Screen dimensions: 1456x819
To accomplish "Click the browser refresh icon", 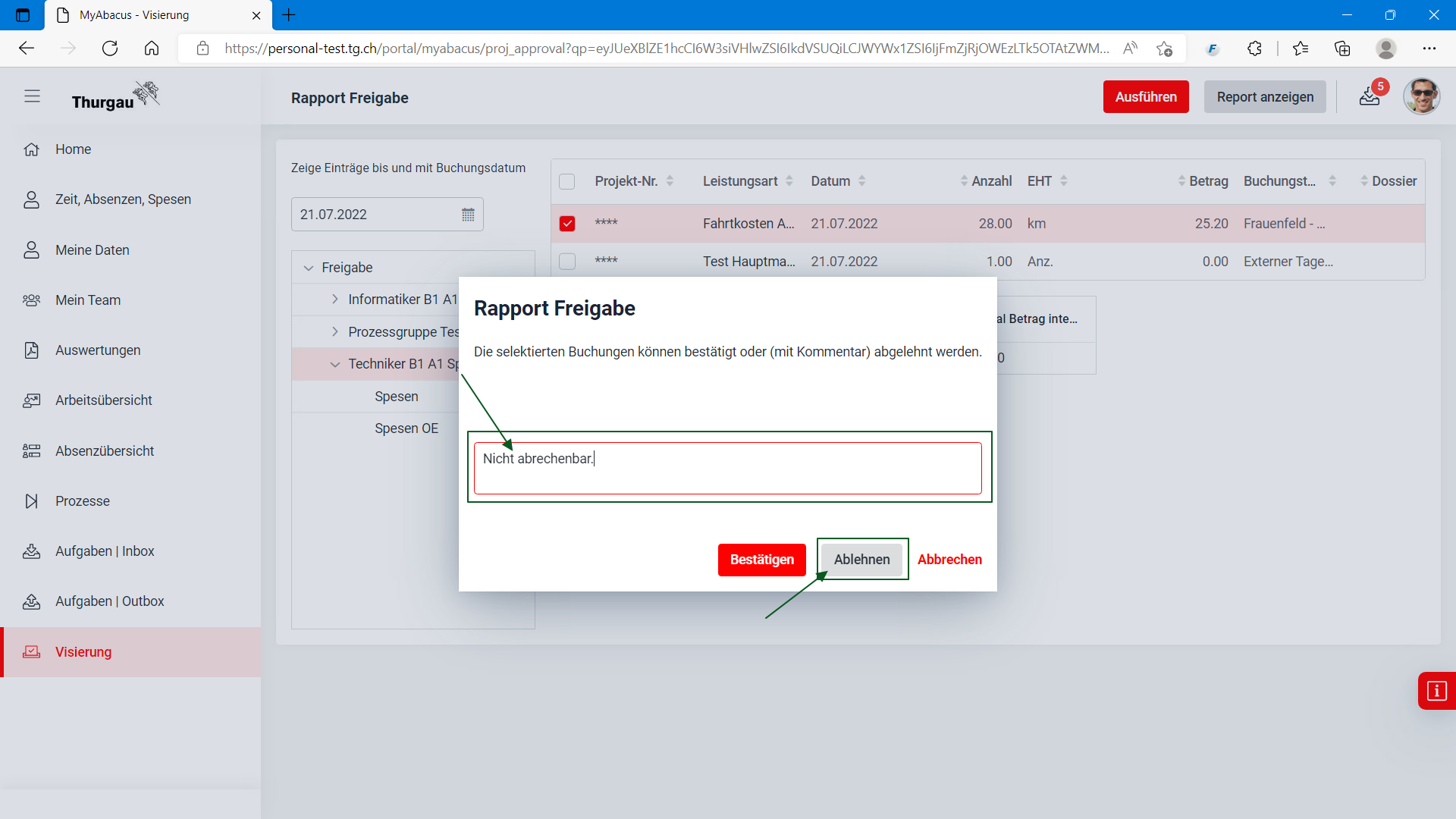I will [110, 49].
